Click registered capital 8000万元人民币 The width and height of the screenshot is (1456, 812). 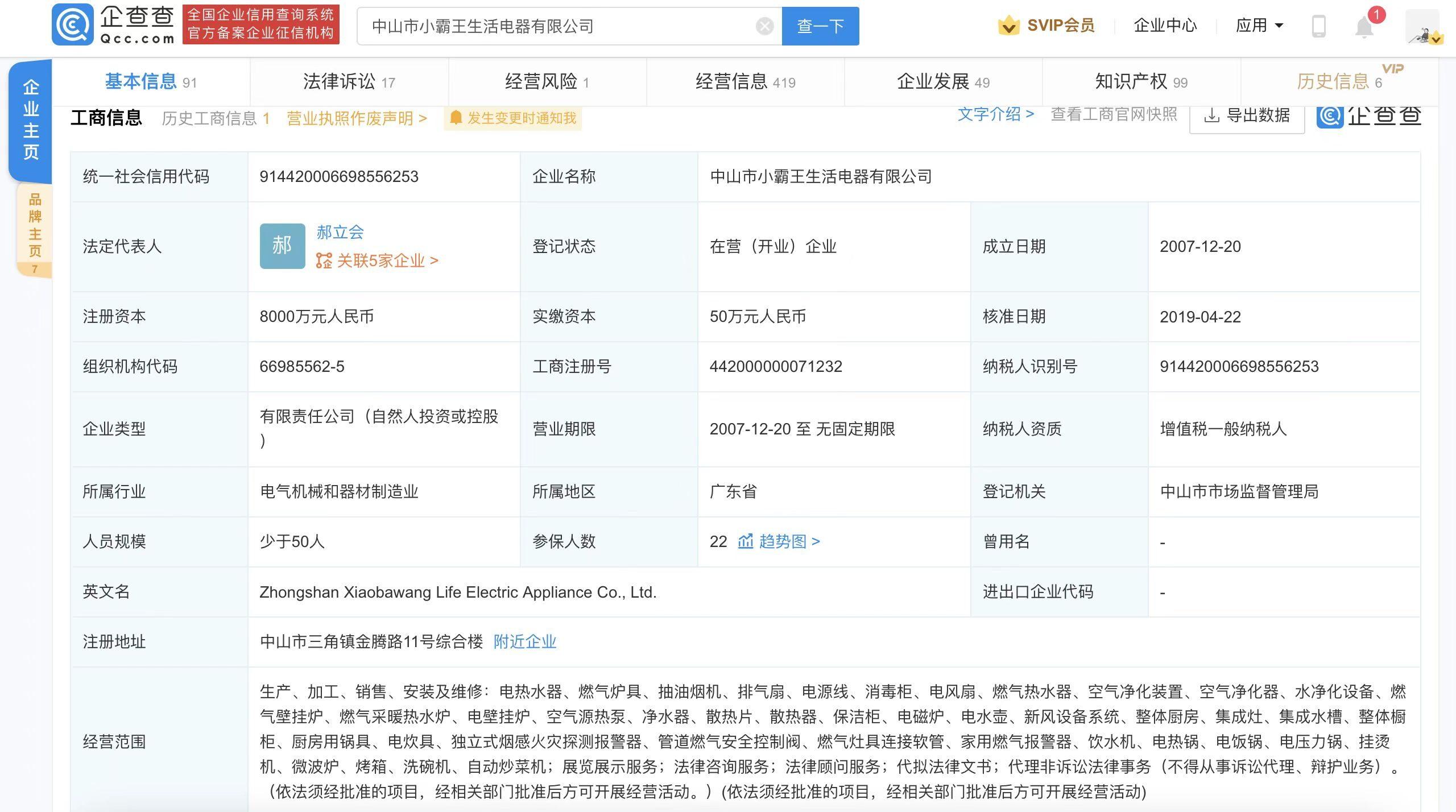pos(317,316)
